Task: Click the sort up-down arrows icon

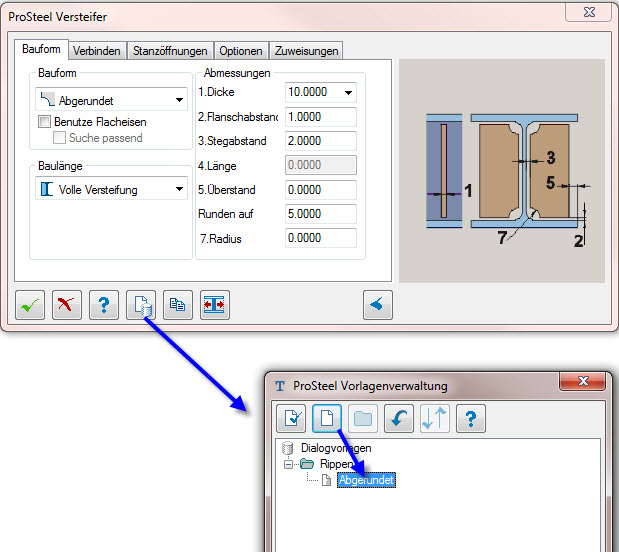Action: 435,419
